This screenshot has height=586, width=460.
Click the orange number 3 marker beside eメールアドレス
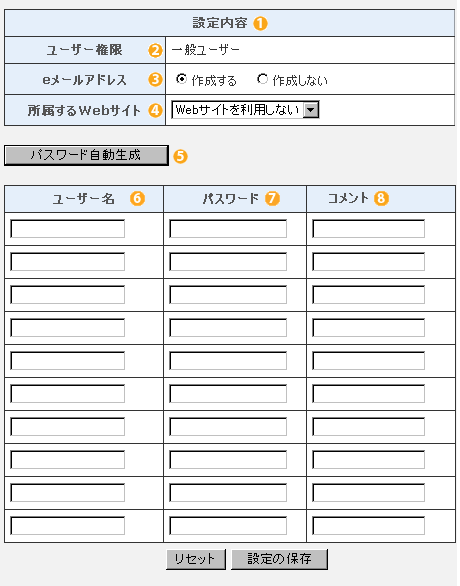pos(155,80)
